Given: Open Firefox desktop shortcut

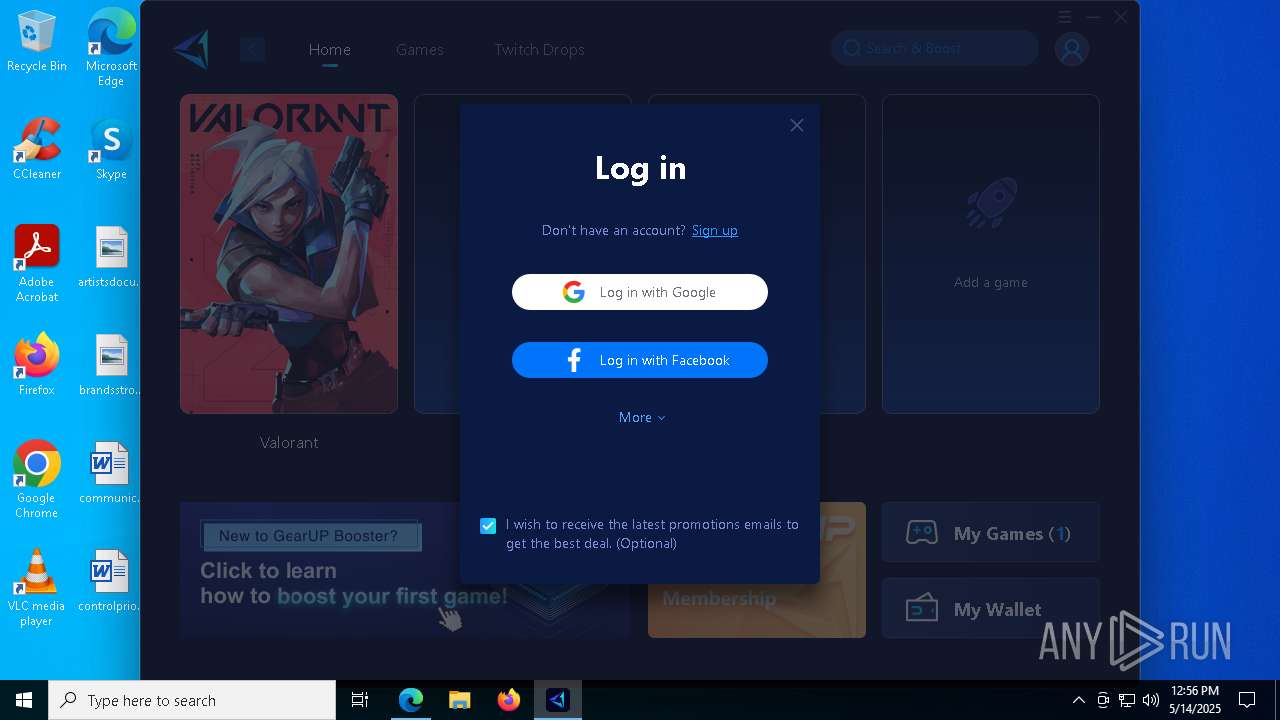Looking at the screenshot, I should coord(37,365).
